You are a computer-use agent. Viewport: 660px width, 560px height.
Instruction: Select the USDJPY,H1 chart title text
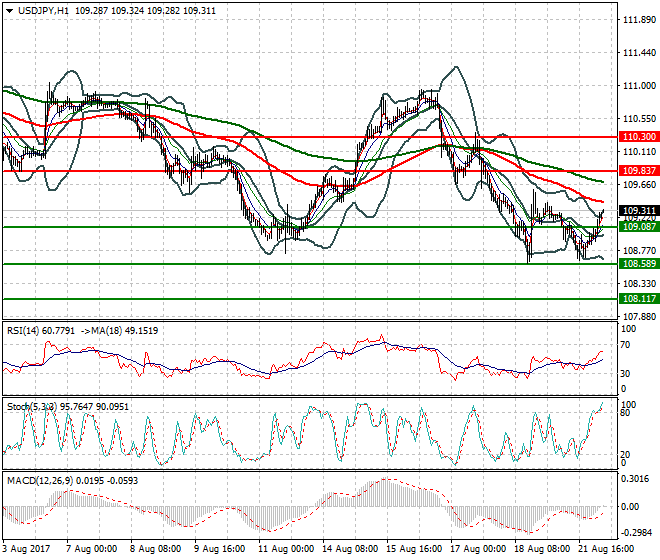click(x=43, y=11)
